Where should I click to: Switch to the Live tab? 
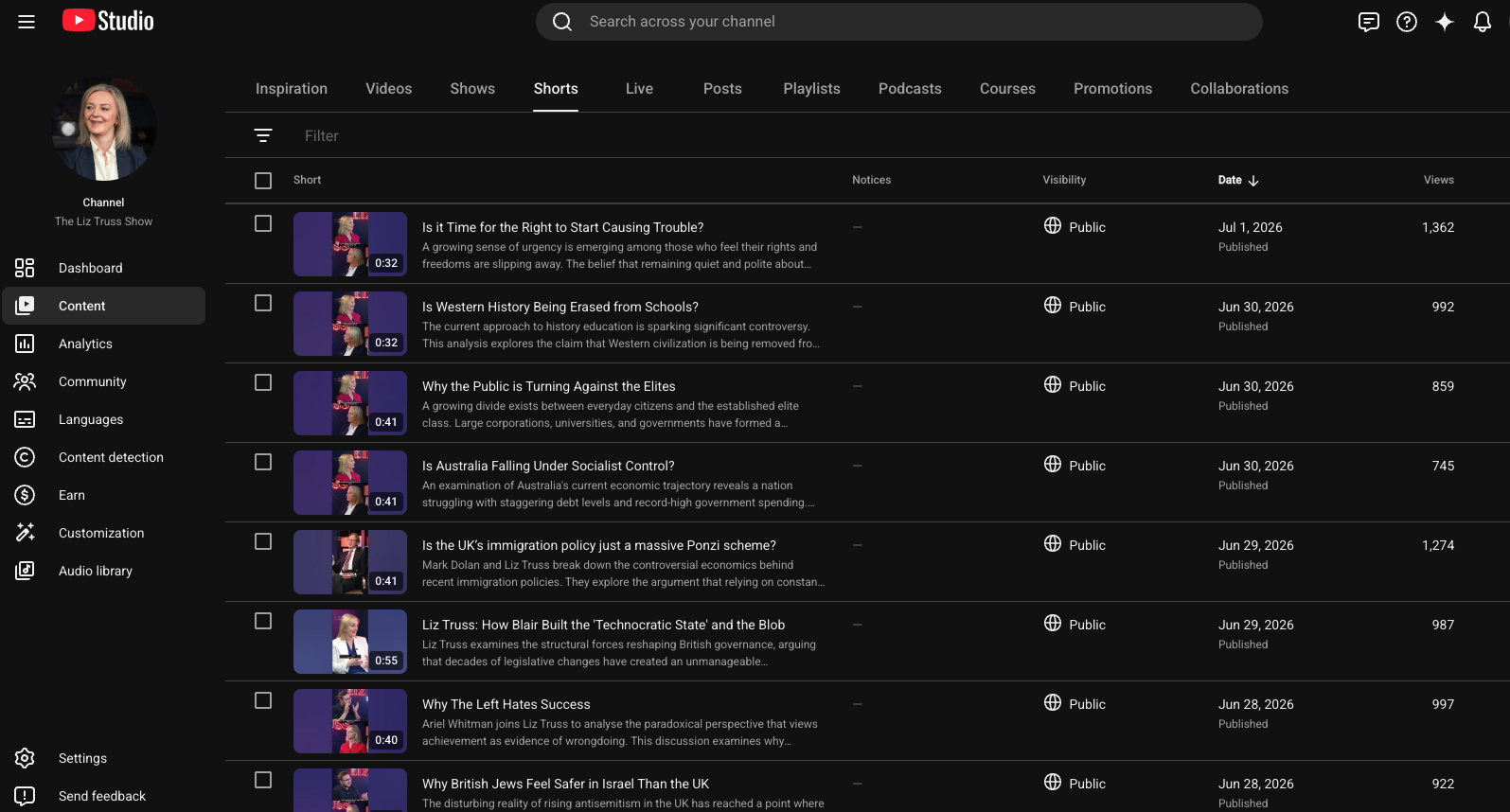(639, 88)
